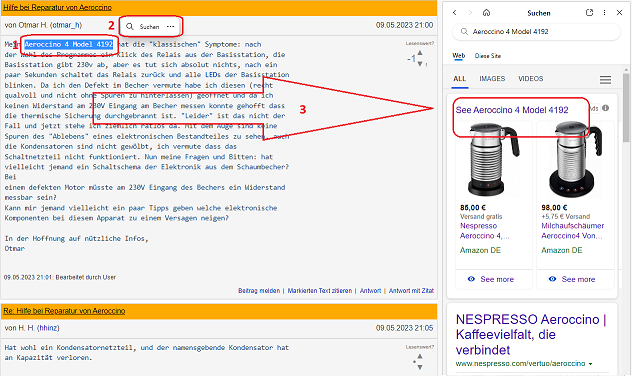Open the hhinz user profile link
This screenshot has width=632, height=376.
[x=48, y=328]
